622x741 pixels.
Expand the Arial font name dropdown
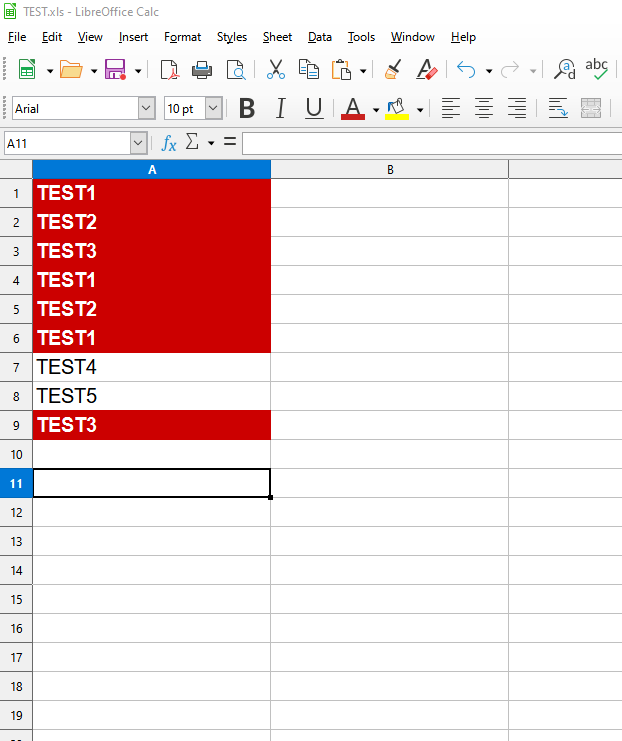146,108
